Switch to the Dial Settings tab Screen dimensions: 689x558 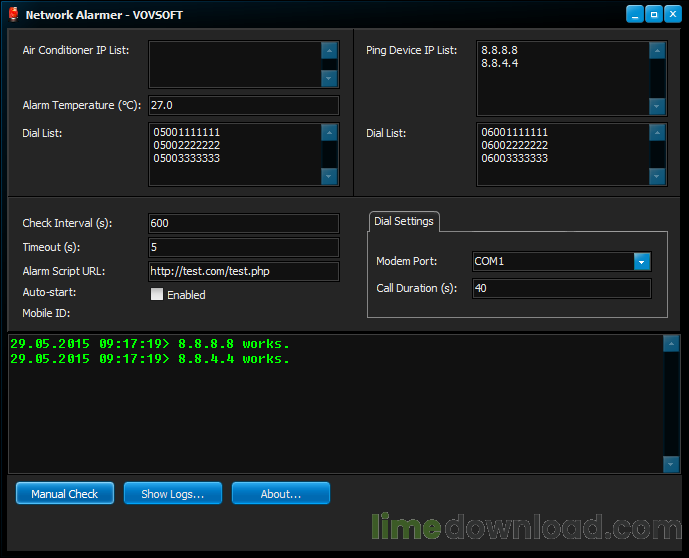[403, 221]
